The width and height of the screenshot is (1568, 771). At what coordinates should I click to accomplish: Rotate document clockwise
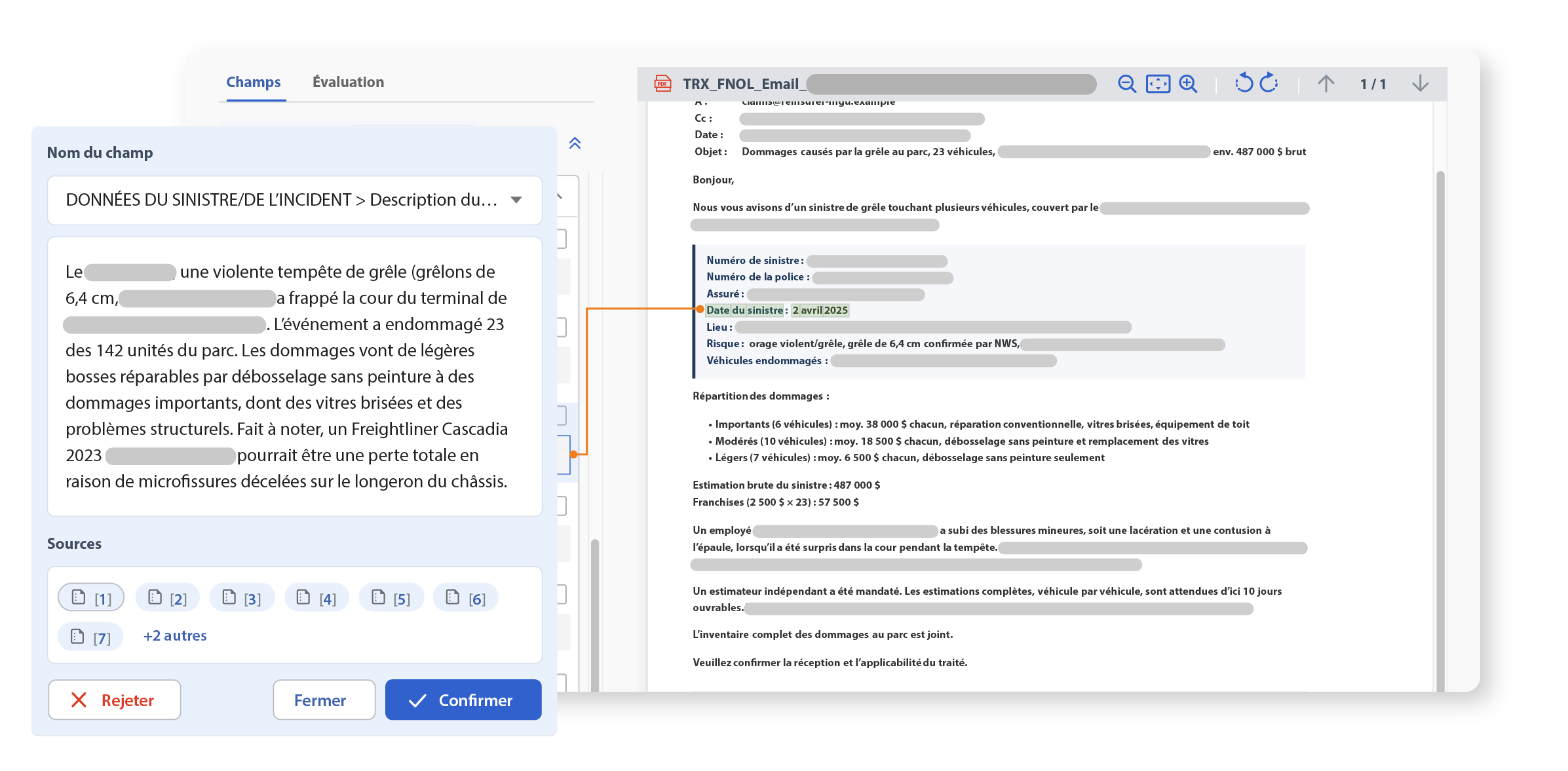point(1269,83)
